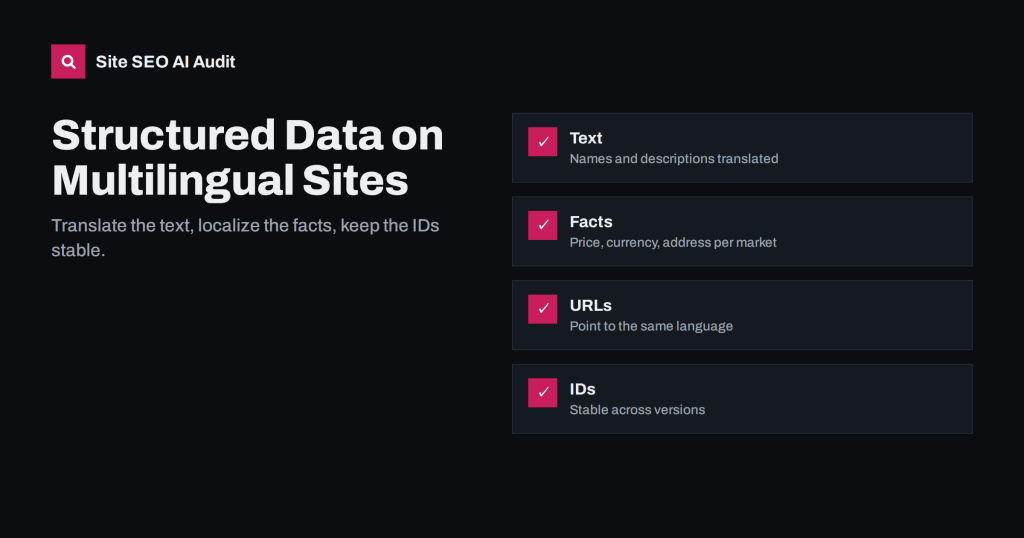Click 'Price, currency, address per market' text
Viewport: 1024px width, 538px height.
[673, 242]
